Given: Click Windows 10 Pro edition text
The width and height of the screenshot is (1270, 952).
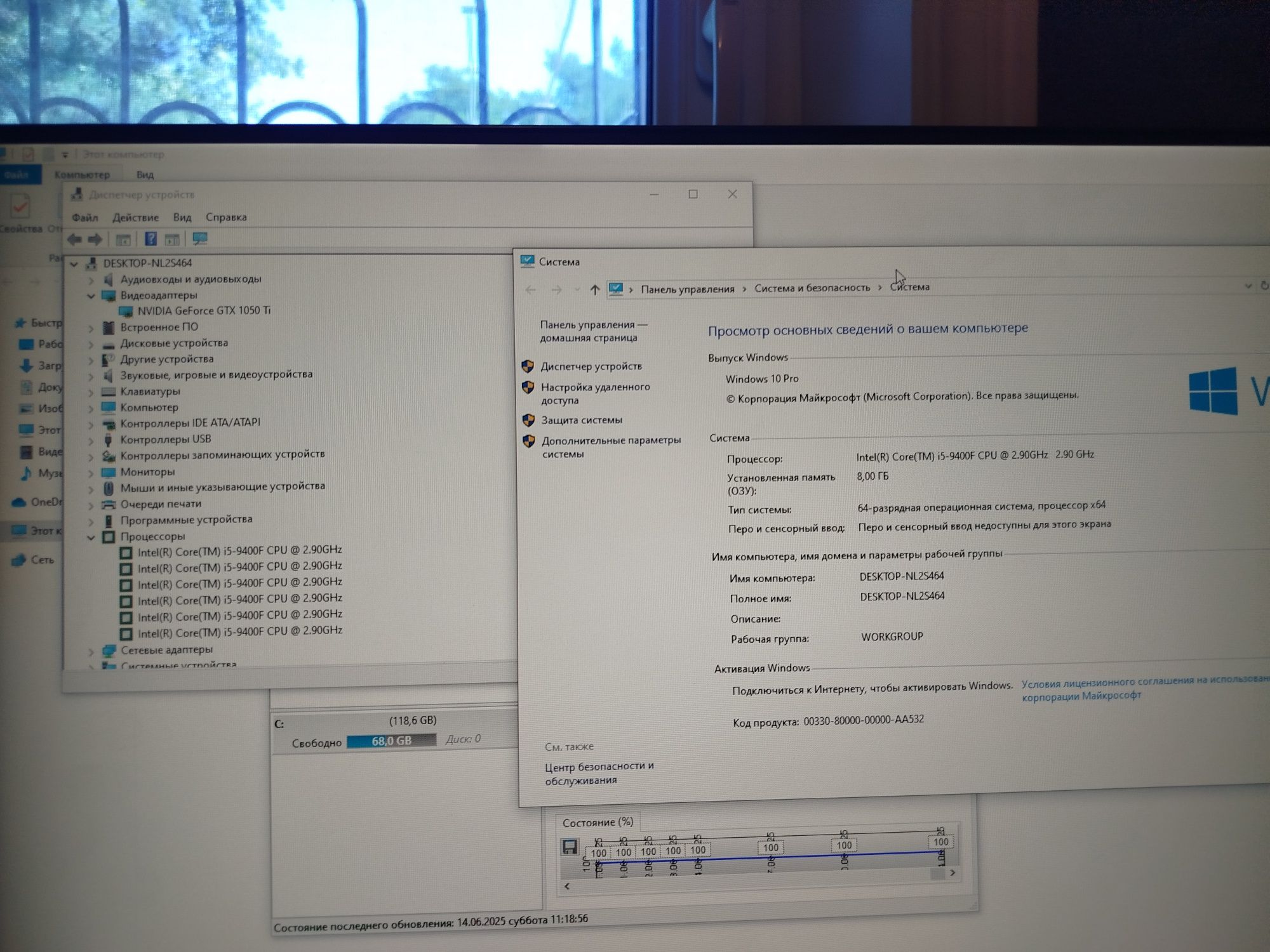Looking at the screenshot, I should click(x=762, y=379).
